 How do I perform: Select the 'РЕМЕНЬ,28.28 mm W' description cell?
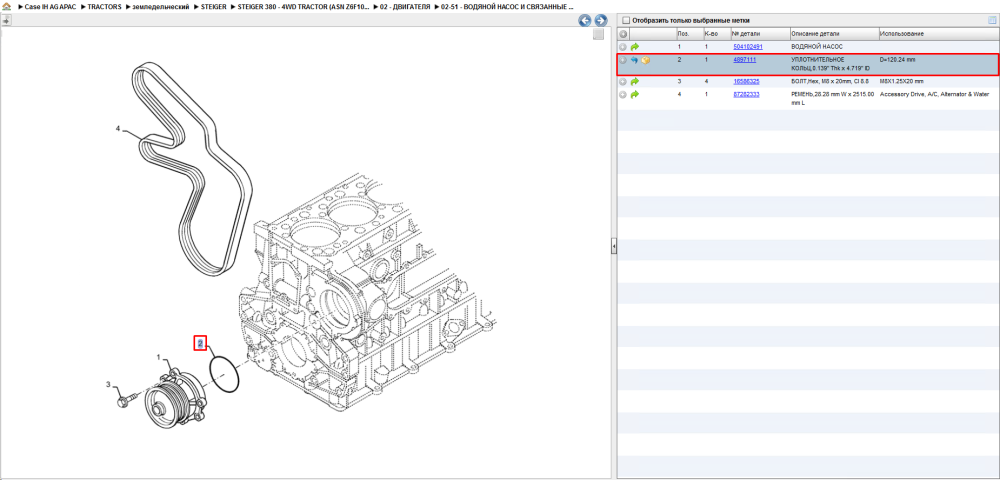point(833,98)
